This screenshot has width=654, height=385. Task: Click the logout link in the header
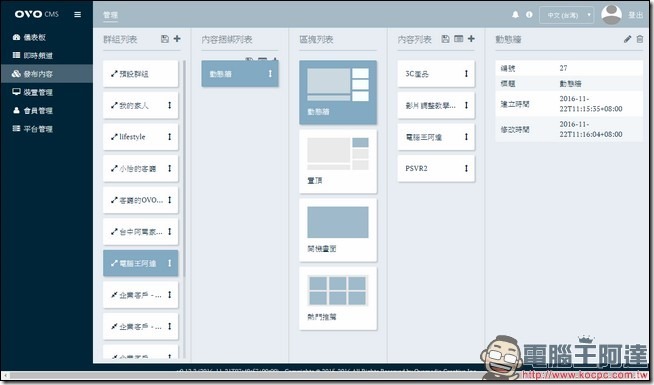point(636,15)
